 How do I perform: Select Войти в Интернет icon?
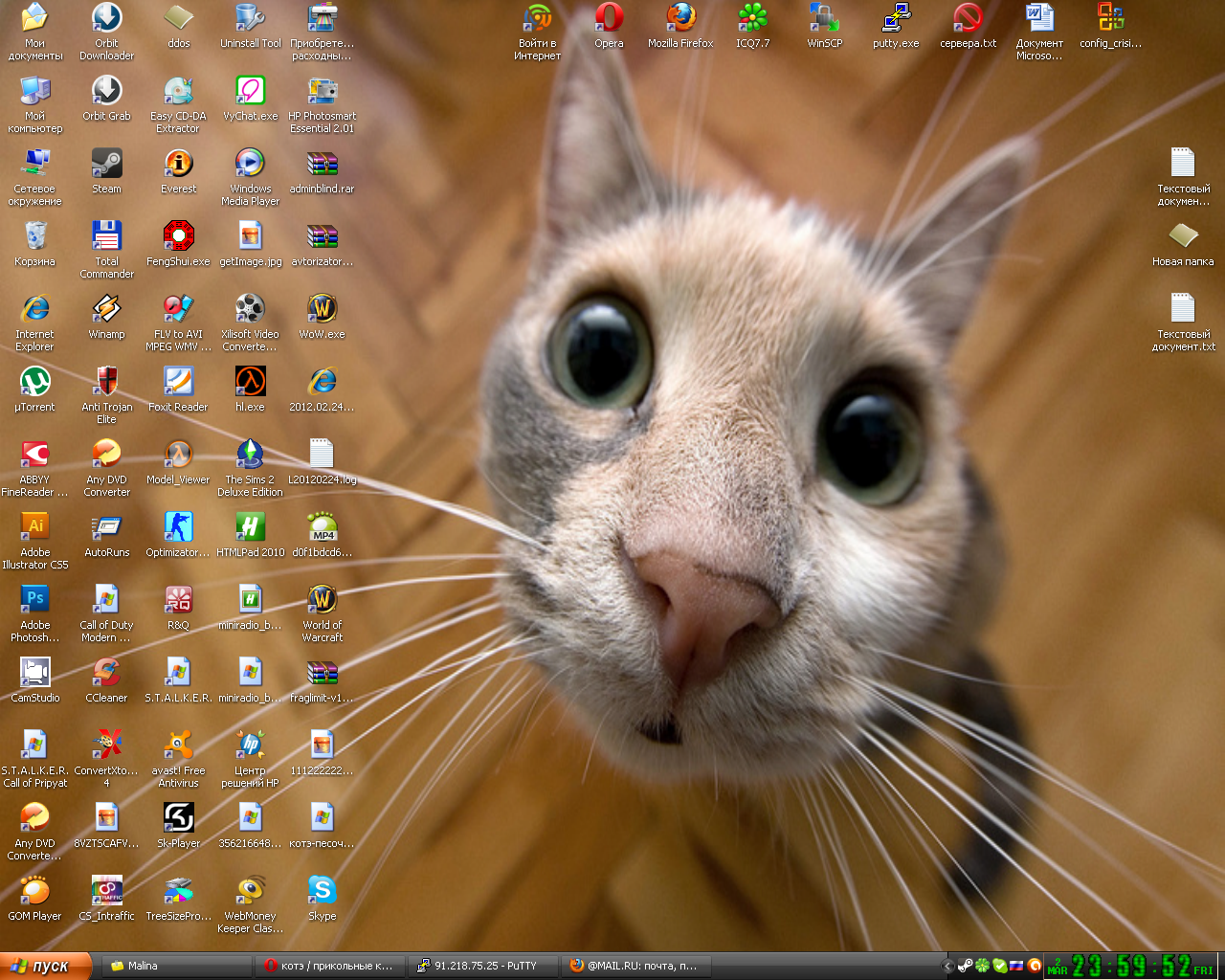(537, 18)
